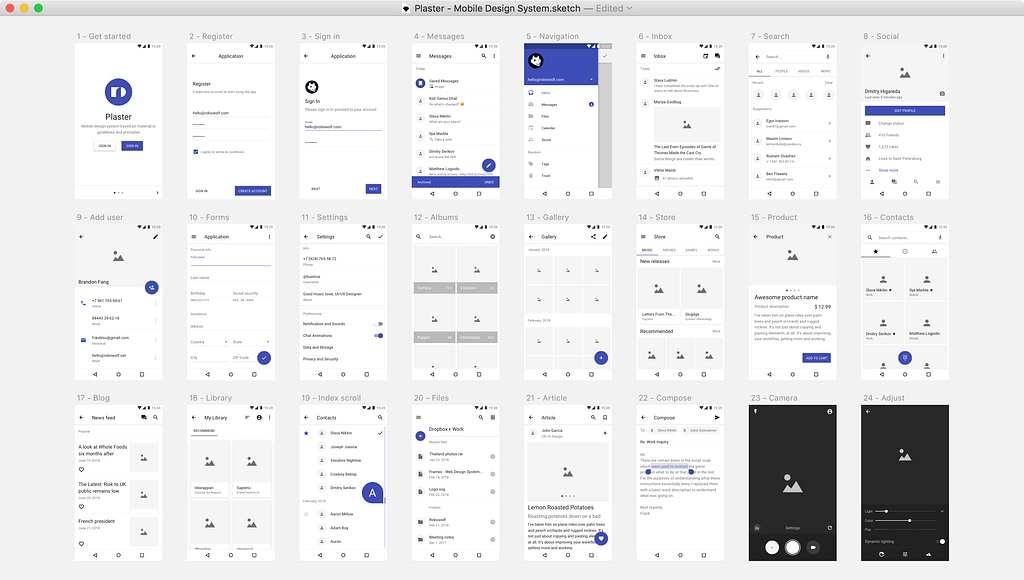Click the Color slider handle on Adjust
Viewport: 1024px width, 580px height.
click(909, 521)
